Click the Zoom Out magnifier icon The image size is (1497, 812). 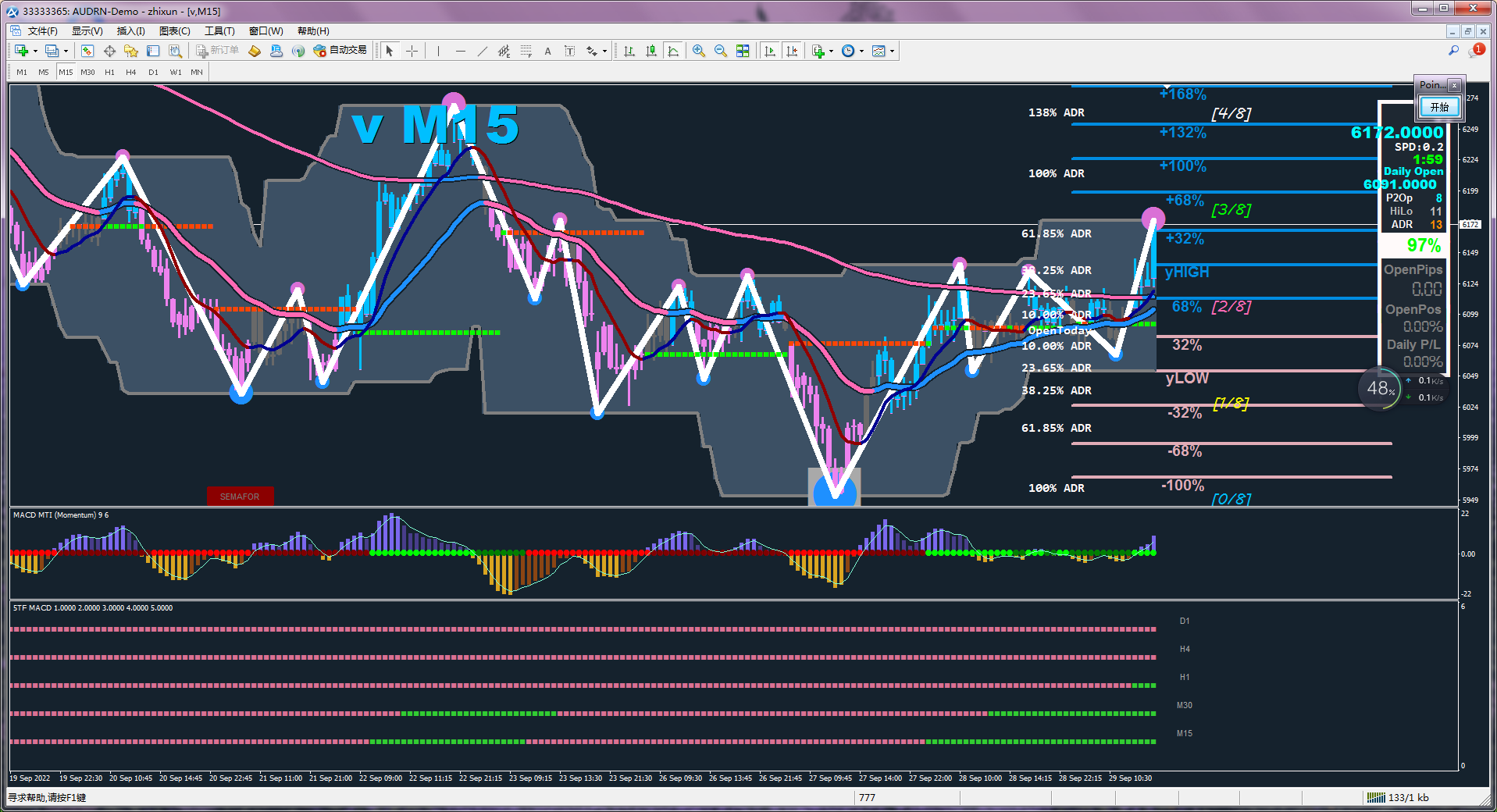[x=720, y=51]
